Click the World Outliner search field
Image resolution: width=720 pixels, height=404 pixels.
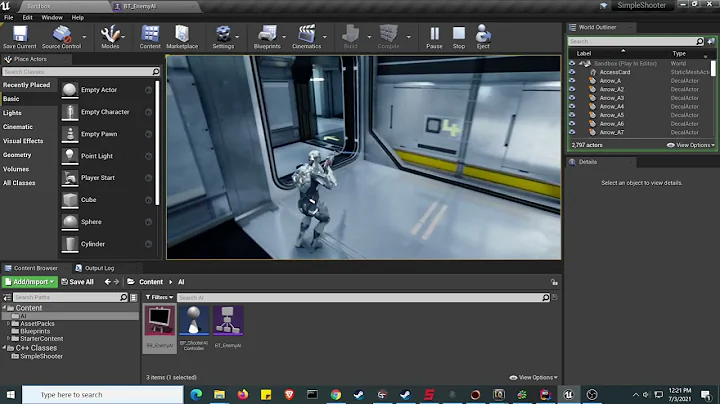(636, 41)
